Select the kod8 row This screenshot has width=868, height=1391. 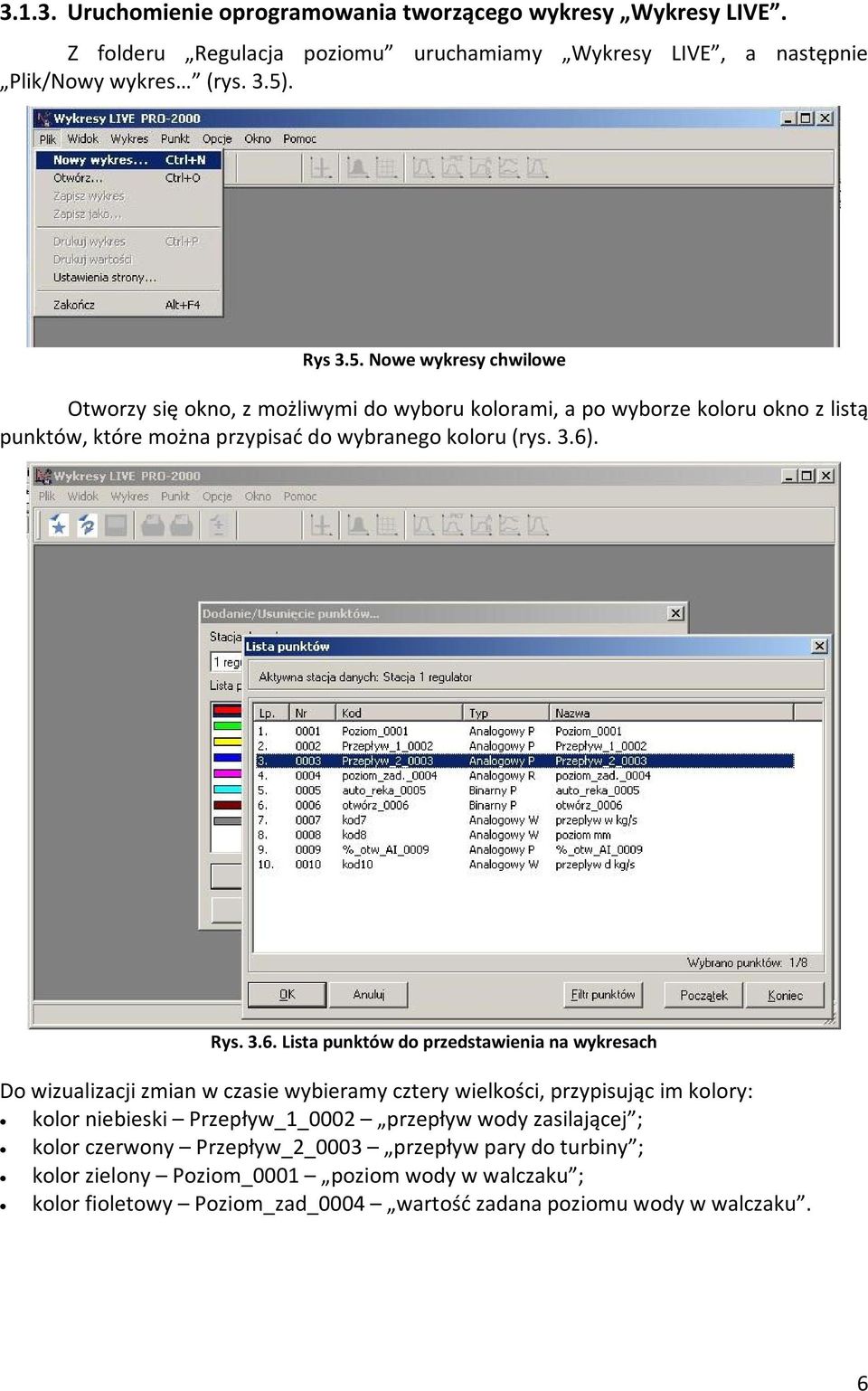pyautogui.click(x=524, y=835)
